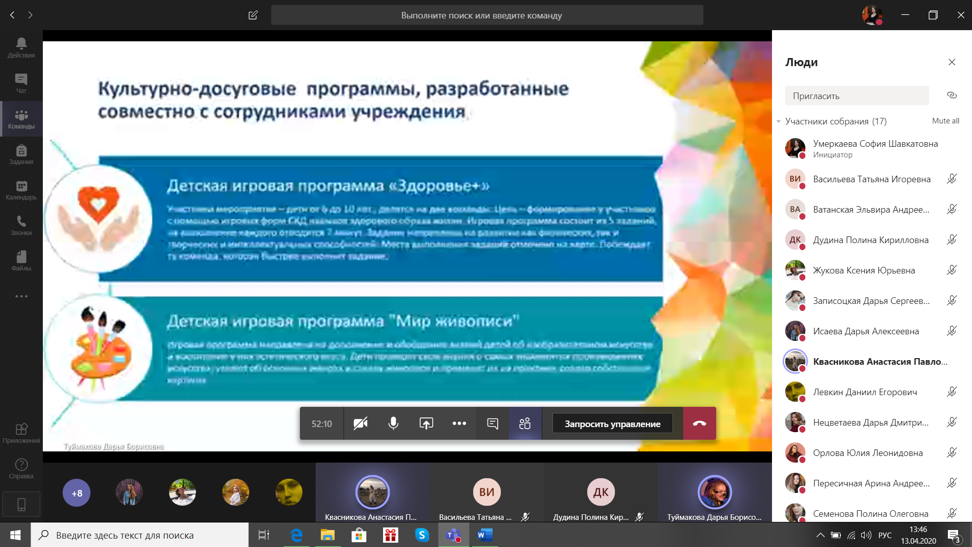The image size is (972, 547).
Task: Hide the participants panel via toolbar
Action: coord(525,424)
